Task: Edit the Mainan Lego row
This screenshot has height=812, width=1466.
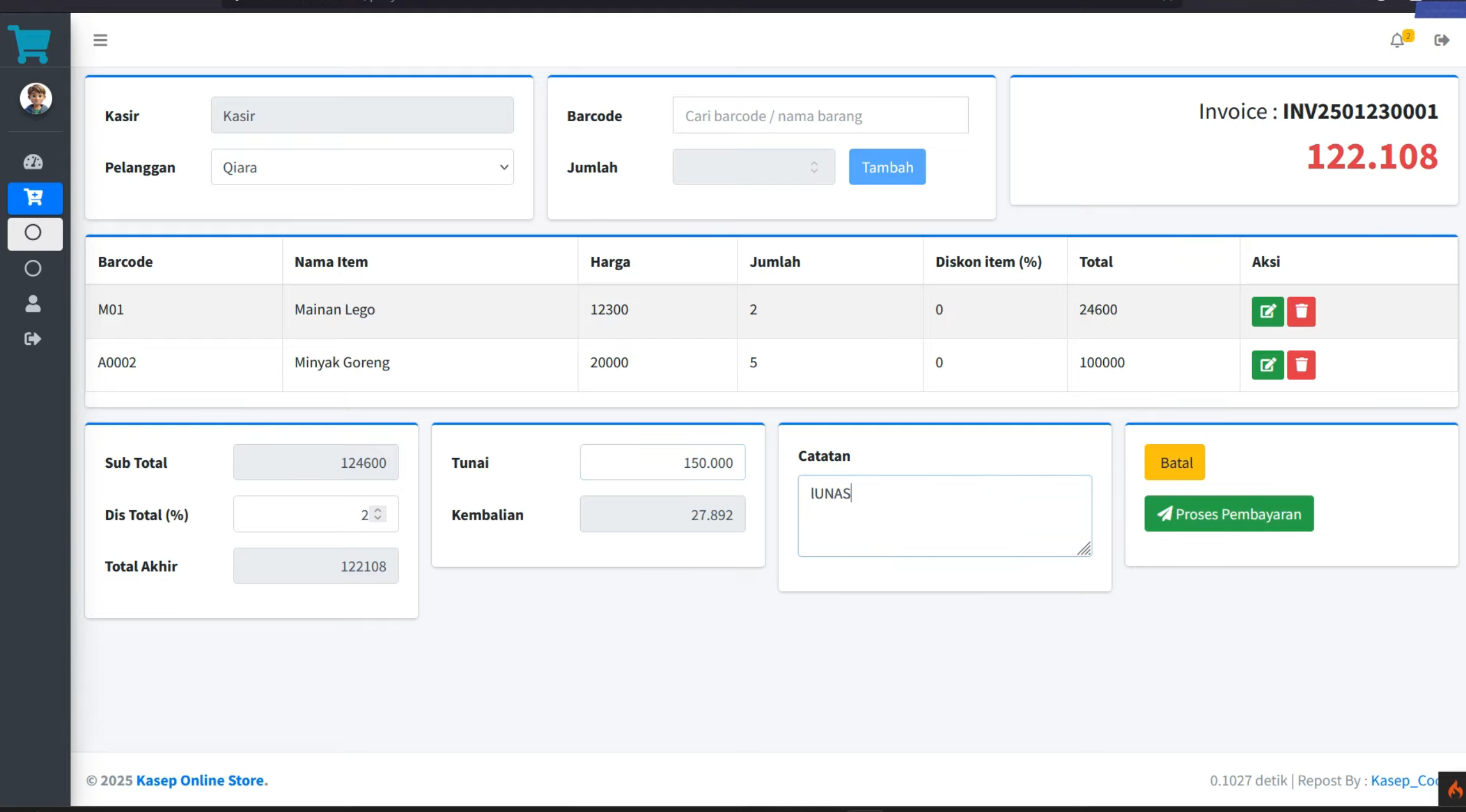Action: tap(1267, 311)
